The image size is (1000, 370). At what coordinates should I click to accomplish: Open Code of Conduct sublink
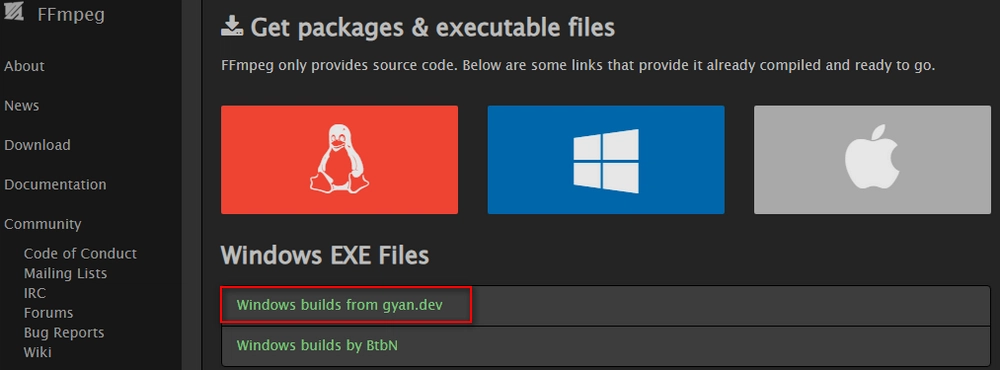80,253
